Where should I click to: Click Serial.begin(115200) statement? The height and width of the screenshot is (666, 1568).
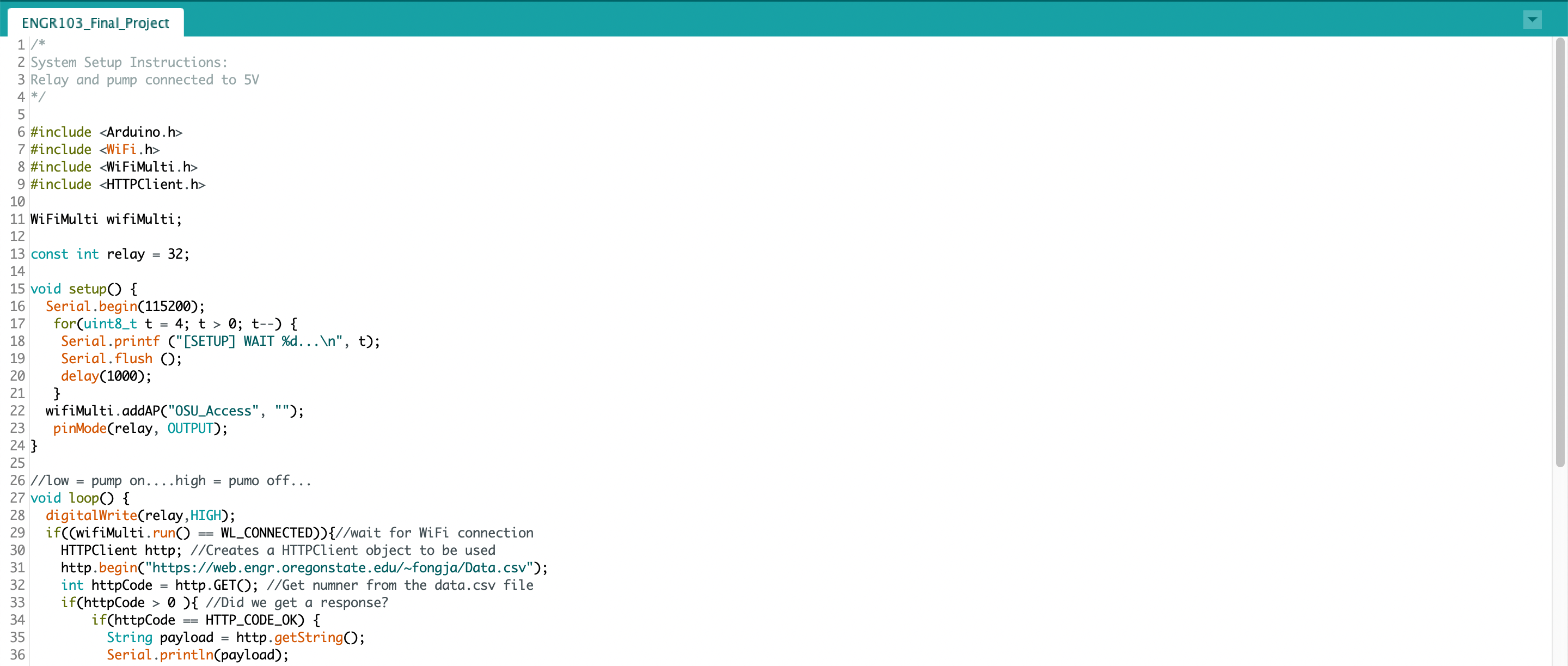coord(125,306)
